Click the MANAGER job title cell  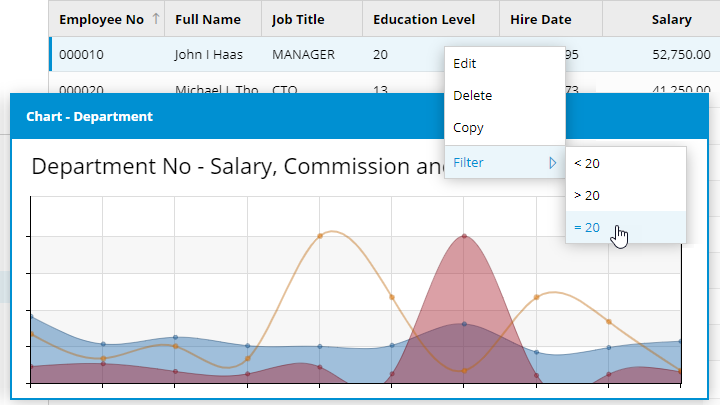(303, 55)
